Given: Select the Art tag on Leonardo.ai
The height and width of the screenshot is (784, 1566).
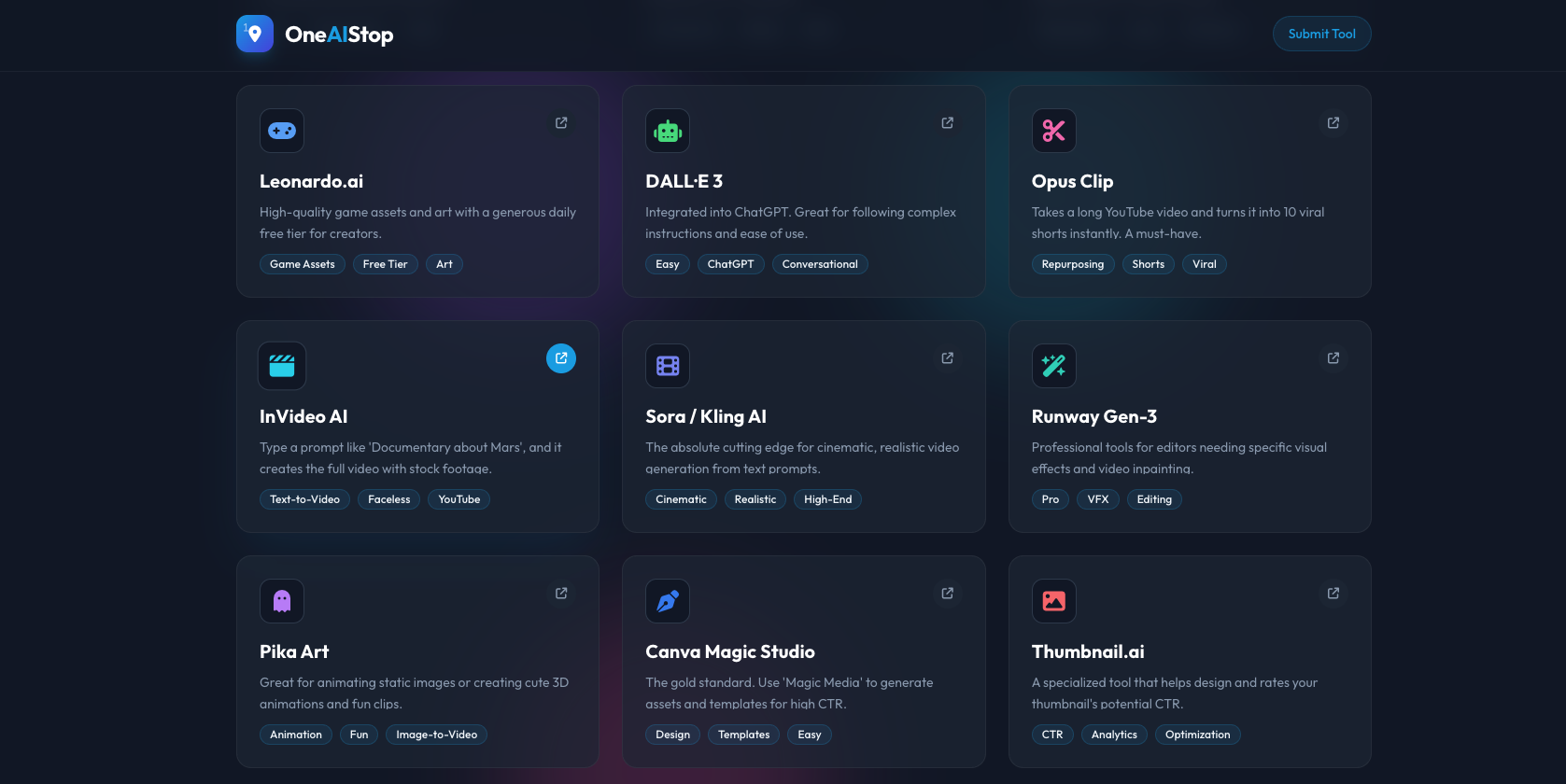Looking at the screenshot, I should tap(444, 264).
